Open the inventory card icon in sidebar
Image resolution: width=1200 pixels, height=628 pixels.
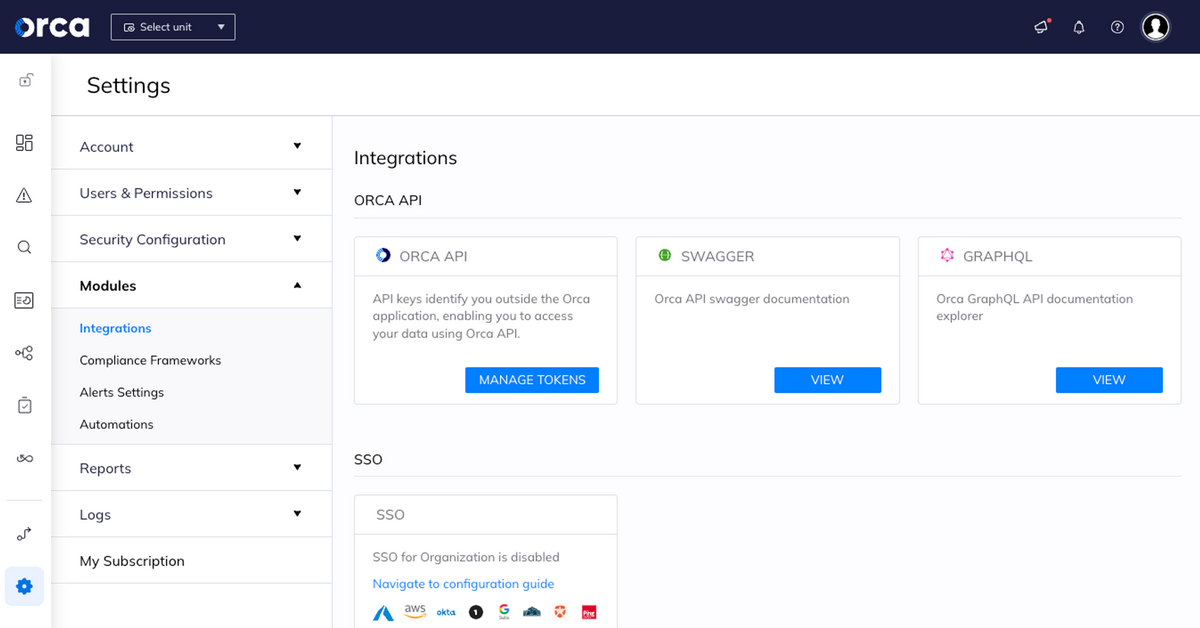pos(25,300)
